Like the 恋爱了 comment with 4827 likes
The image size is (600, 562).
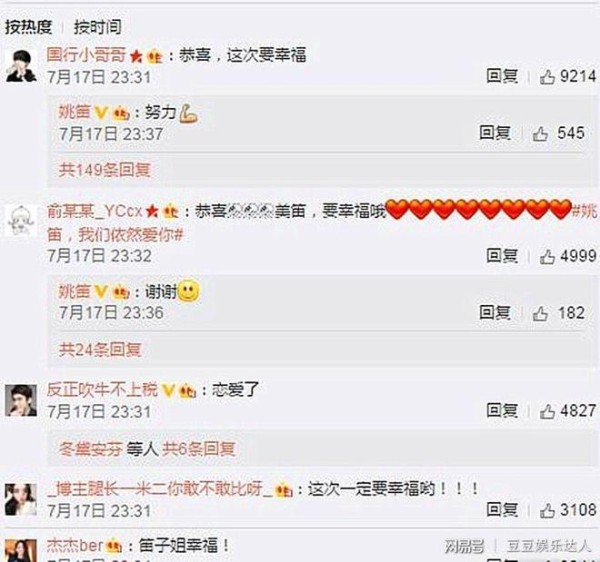click(547, 412)
